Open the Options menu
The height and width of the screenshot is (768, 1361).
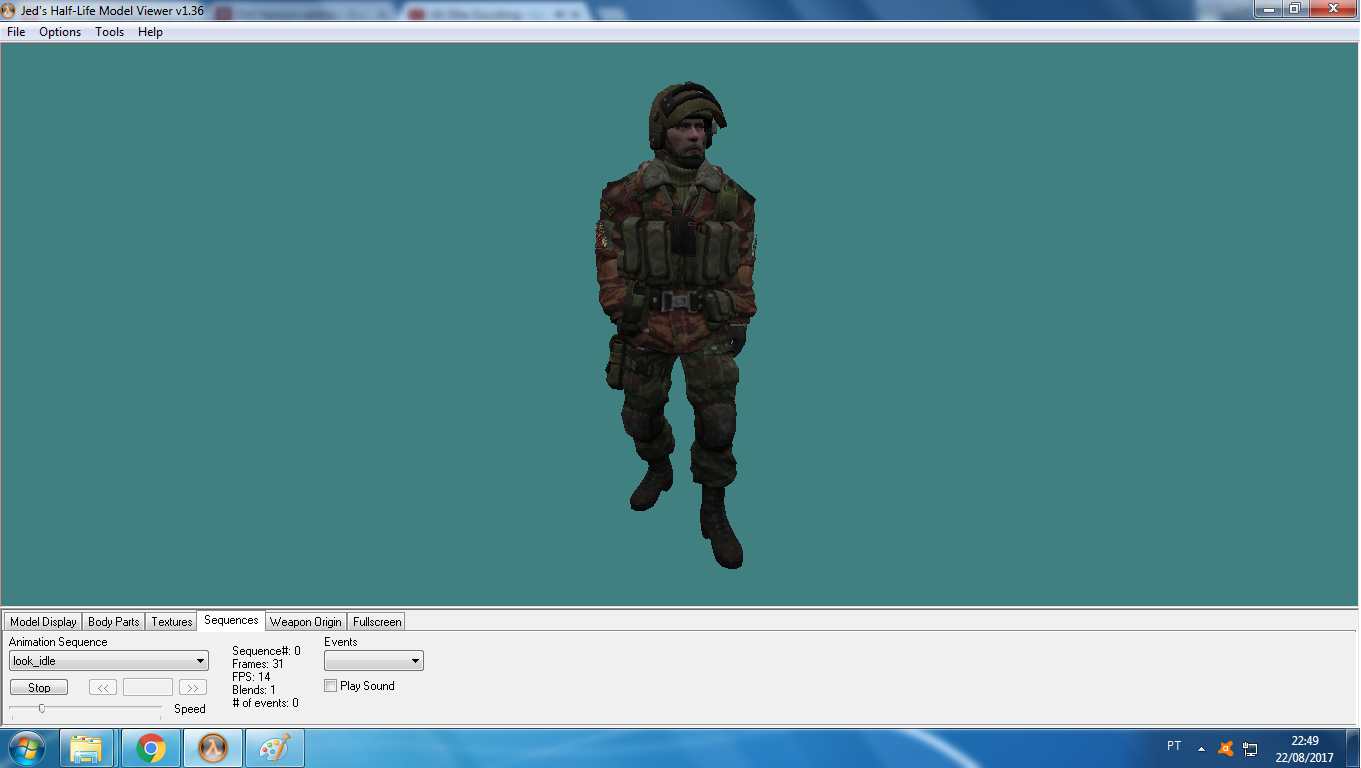coord(60,32)
